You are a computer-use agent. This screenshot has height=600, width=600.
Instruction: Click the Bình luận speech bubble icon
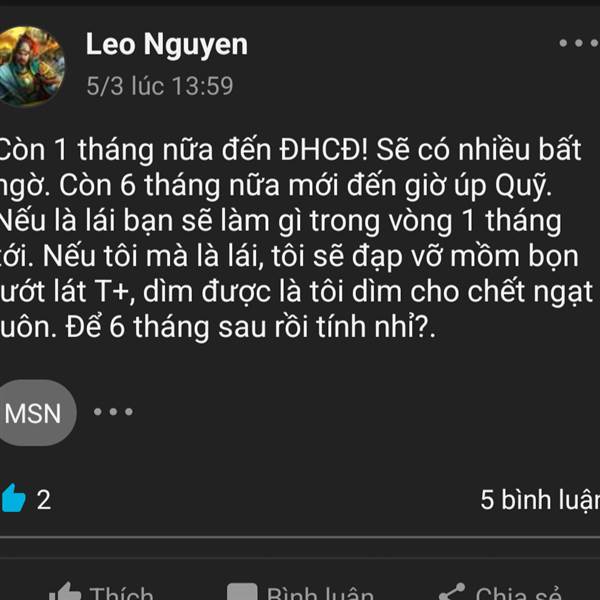[242, 592]
